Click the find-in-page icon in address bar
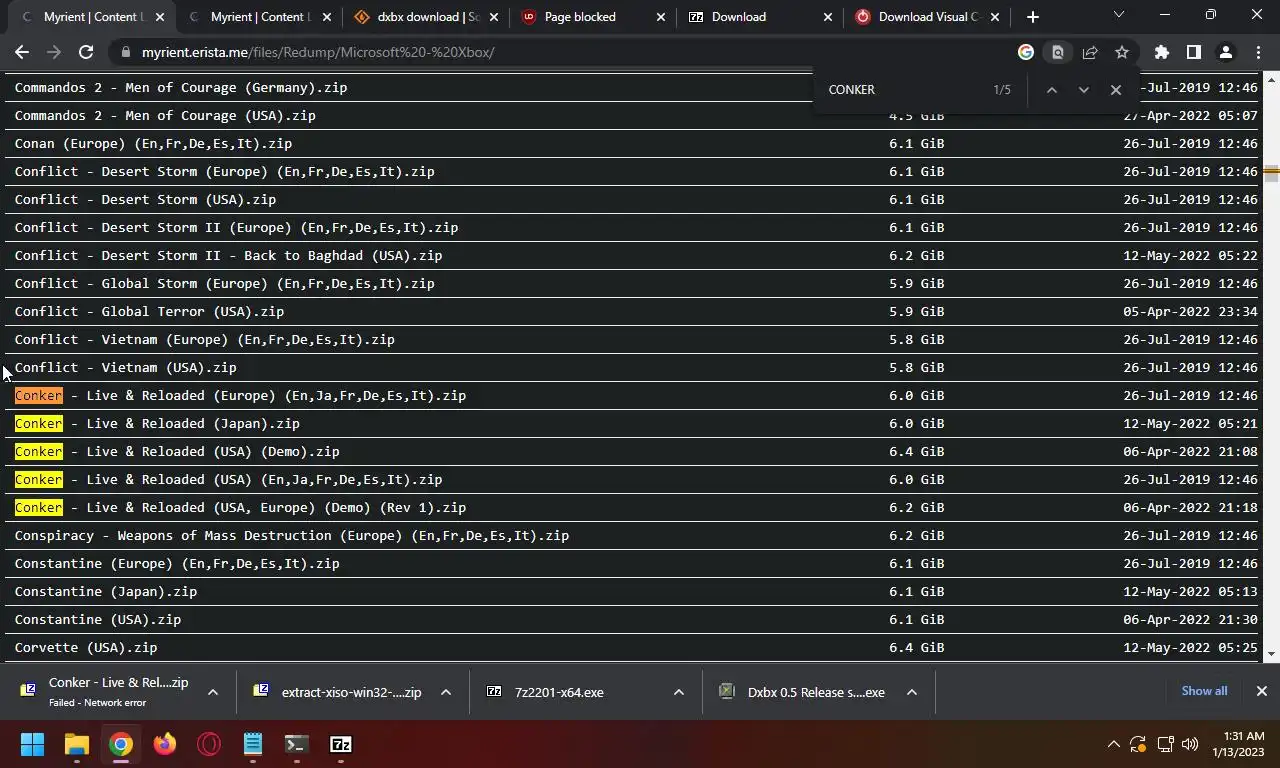 (1058, 52)
